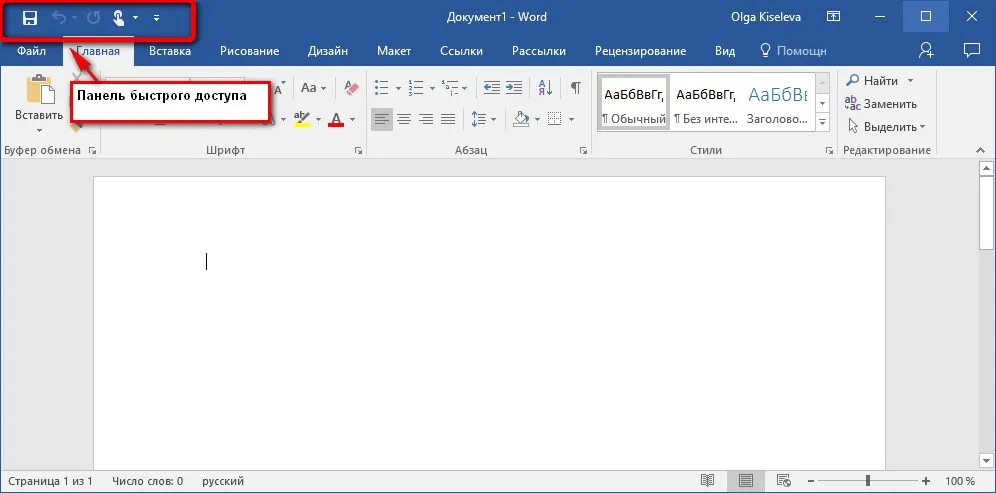
Task: Open the Customize Quick Access Toolbar arrow
Action: [156, 18]
